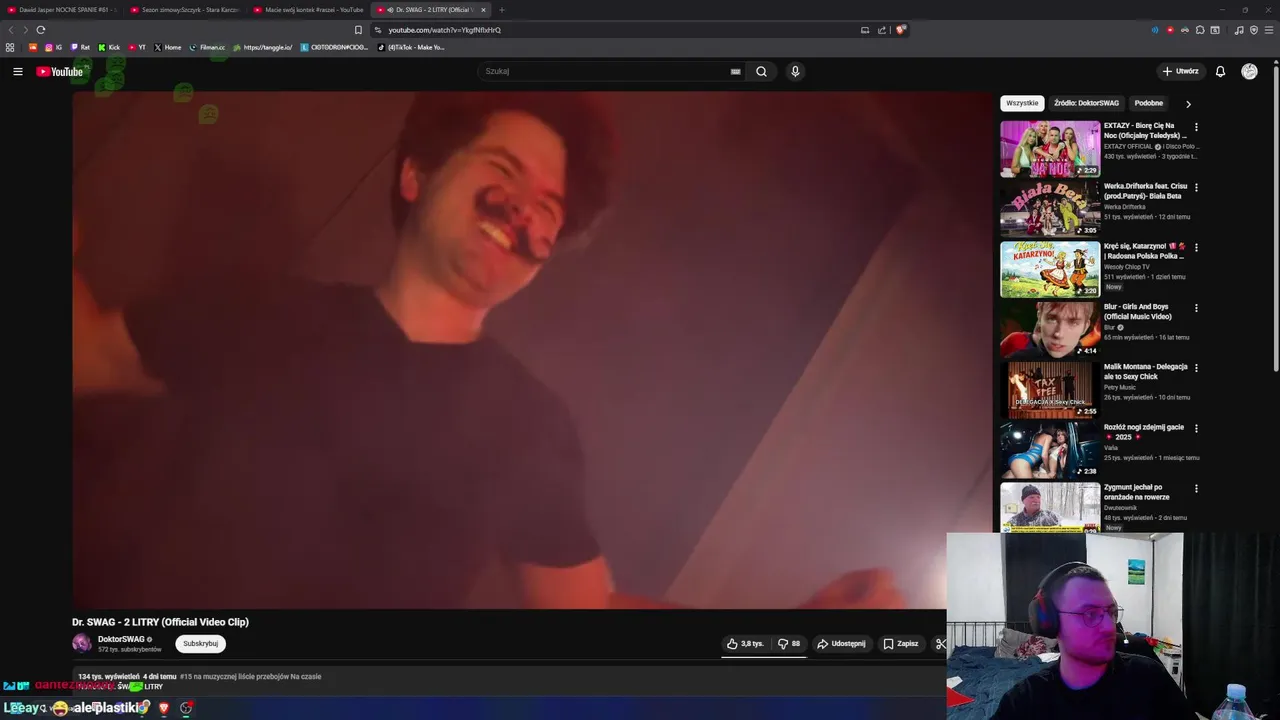Open the YouTube guide hamburger menu
Screen dimensions: 1280x720
click(x=17, y=71)
